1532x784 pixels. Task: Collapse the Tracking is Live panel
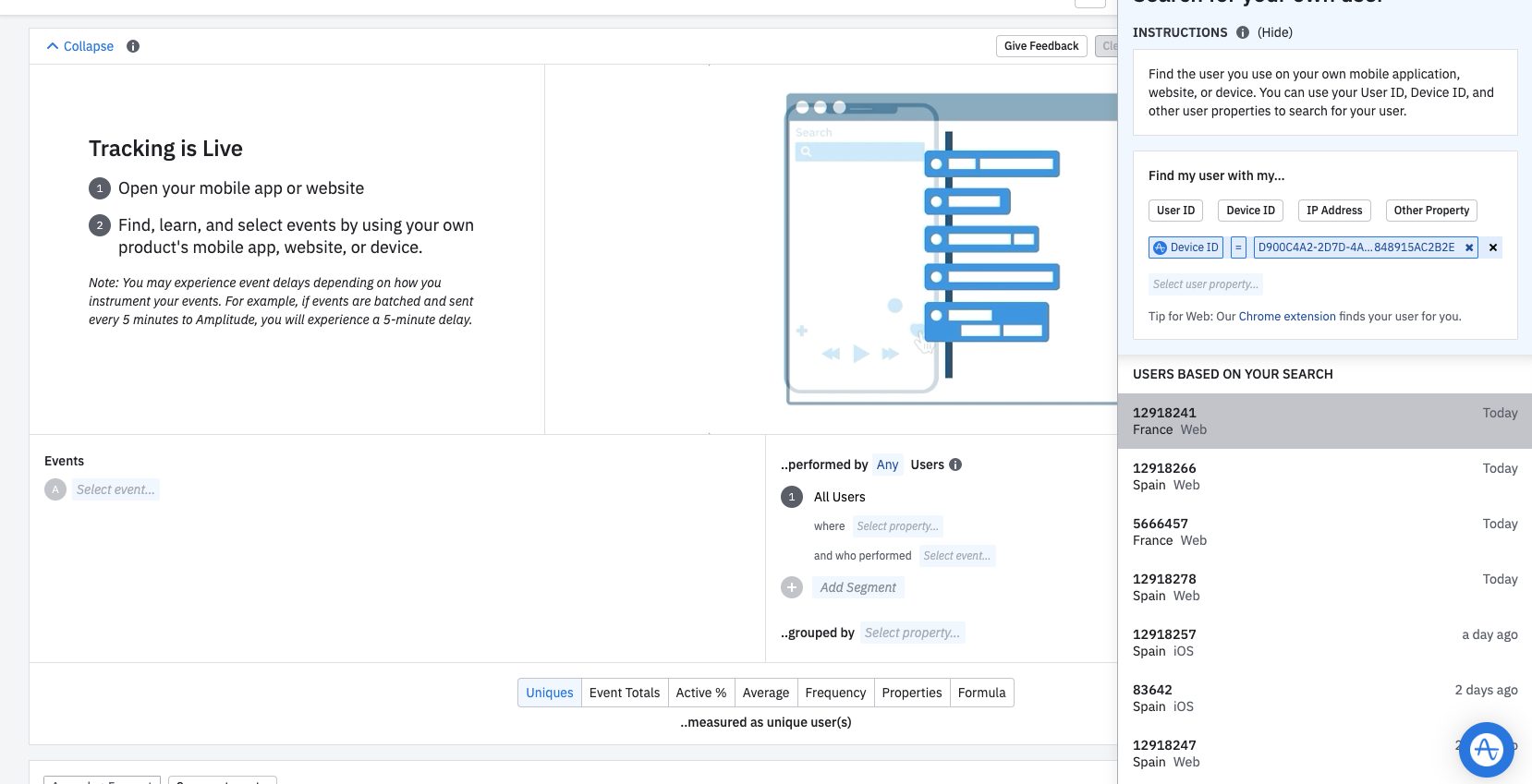tap(80, 46)
